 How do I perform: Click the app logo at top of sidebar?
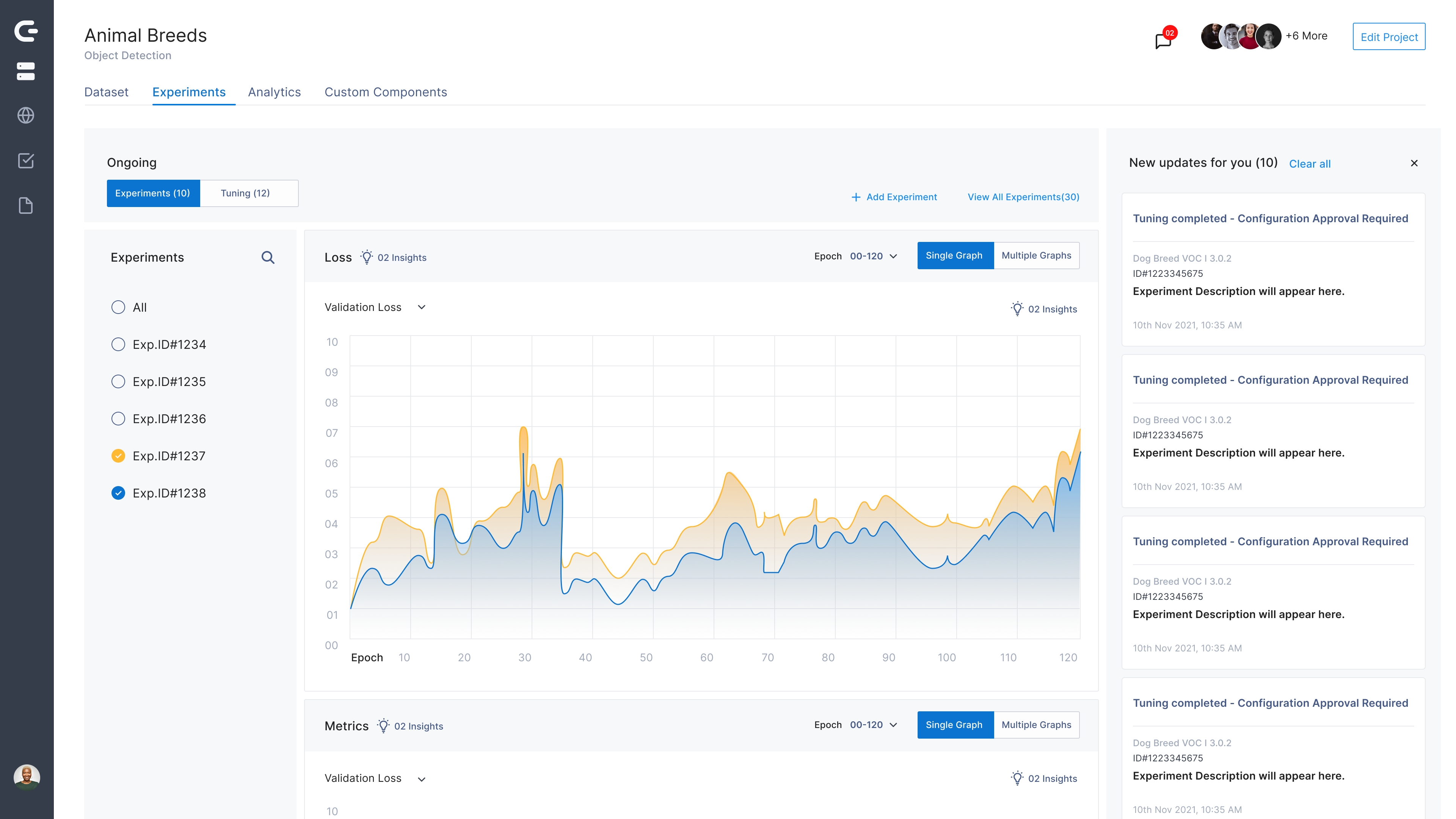[26, 31]
